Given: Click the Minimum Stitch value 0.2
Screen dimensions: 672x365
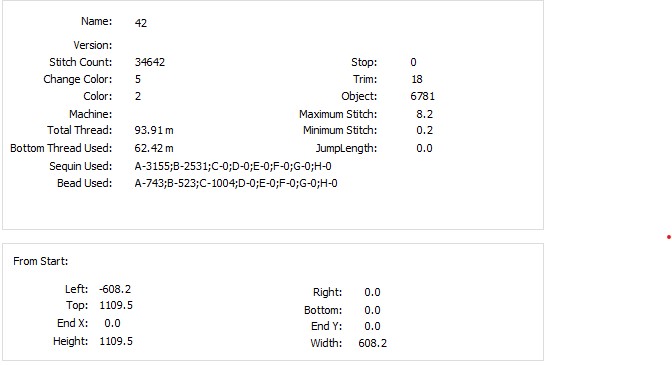Looking at the screenshot, I should pos(424,130).
